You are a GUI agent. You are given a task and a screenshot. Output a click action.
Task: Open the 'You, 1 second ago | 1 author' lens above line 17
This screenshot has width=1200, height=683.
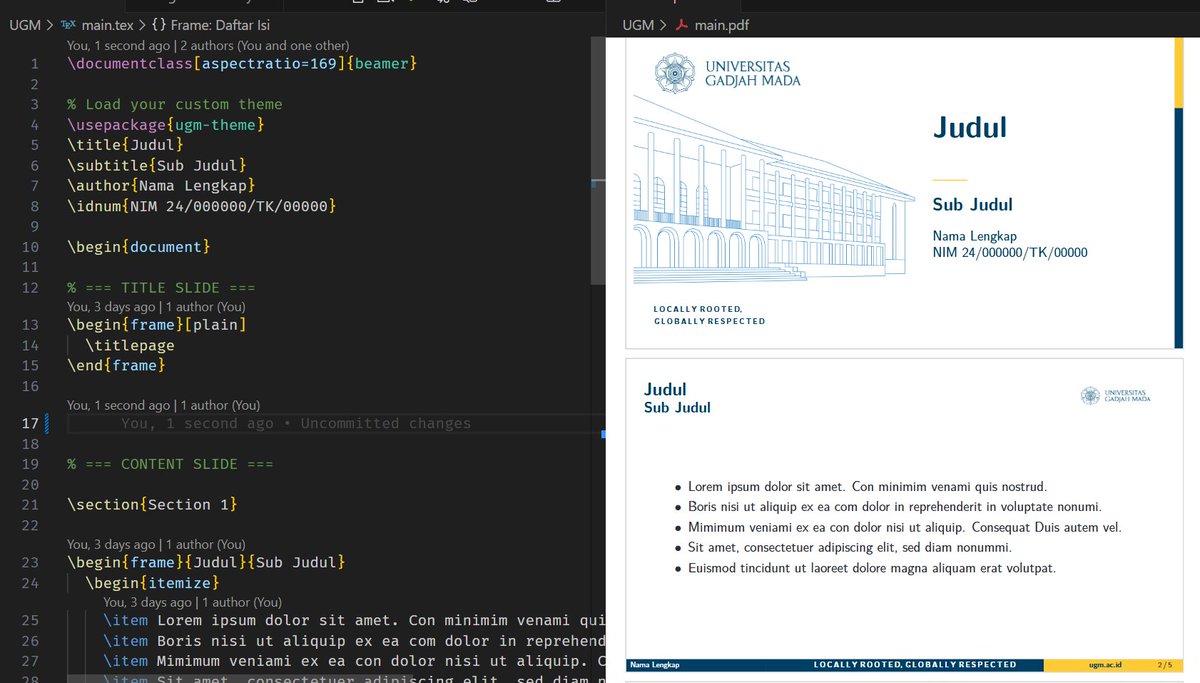pos(163,405)
